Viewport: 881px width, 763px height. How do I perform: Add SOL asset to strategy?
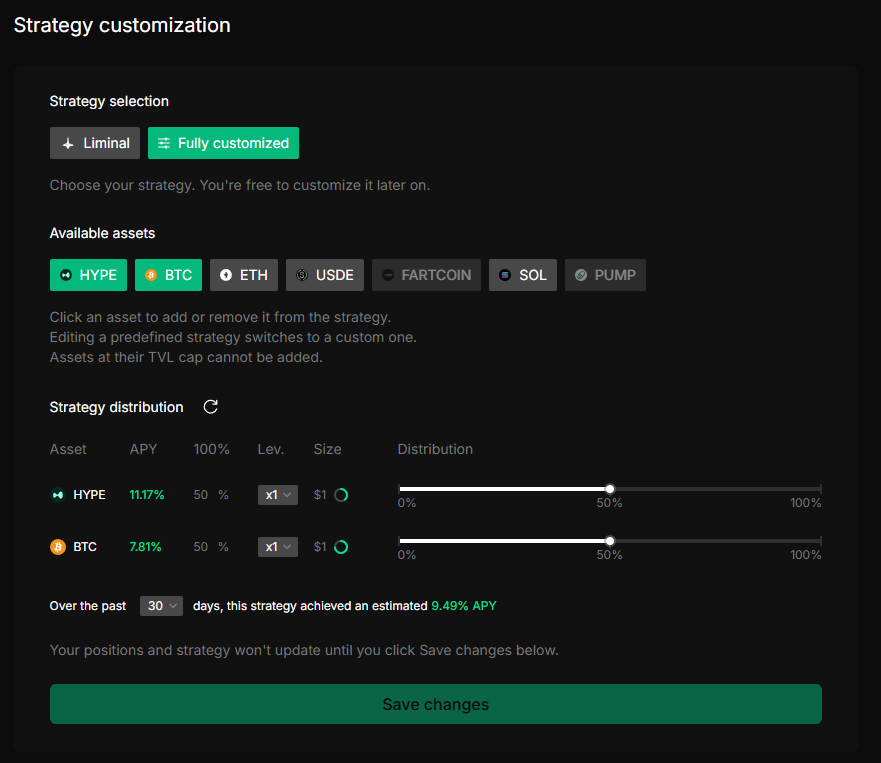coord(523,275)
